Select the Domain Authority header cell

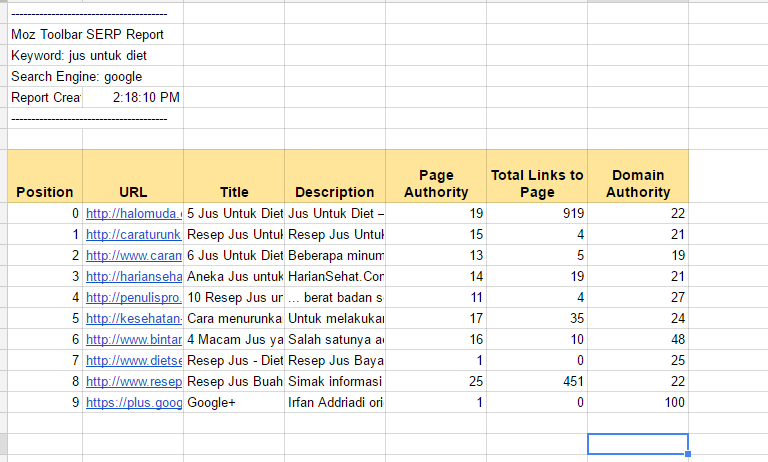point(638,183)
